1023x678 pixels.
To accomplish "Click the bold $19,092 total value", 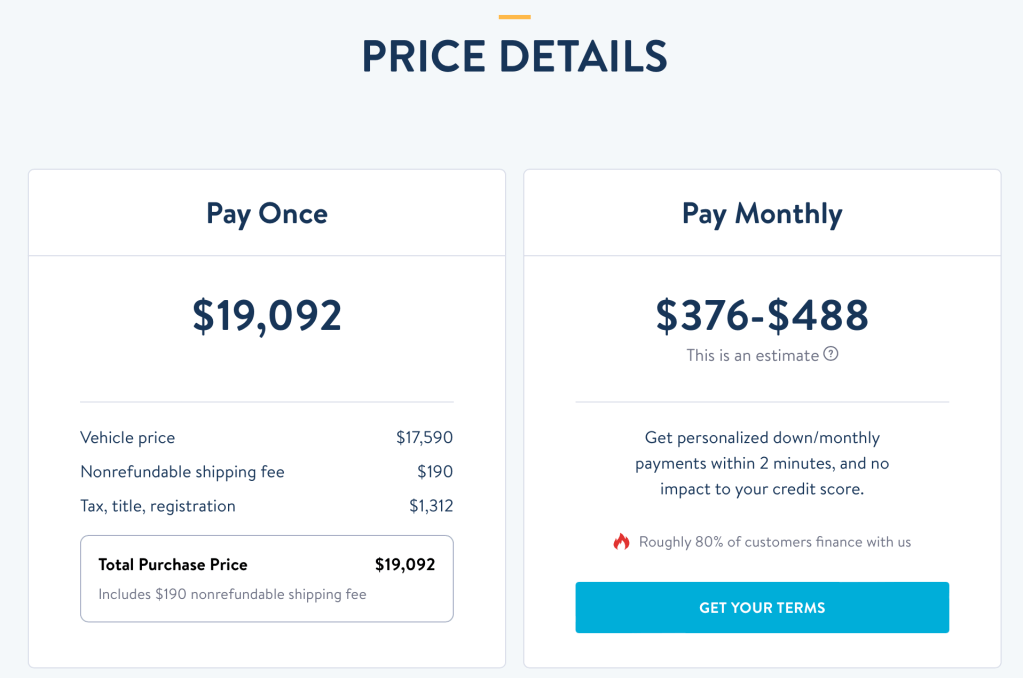I will click(x=405, y=564).
